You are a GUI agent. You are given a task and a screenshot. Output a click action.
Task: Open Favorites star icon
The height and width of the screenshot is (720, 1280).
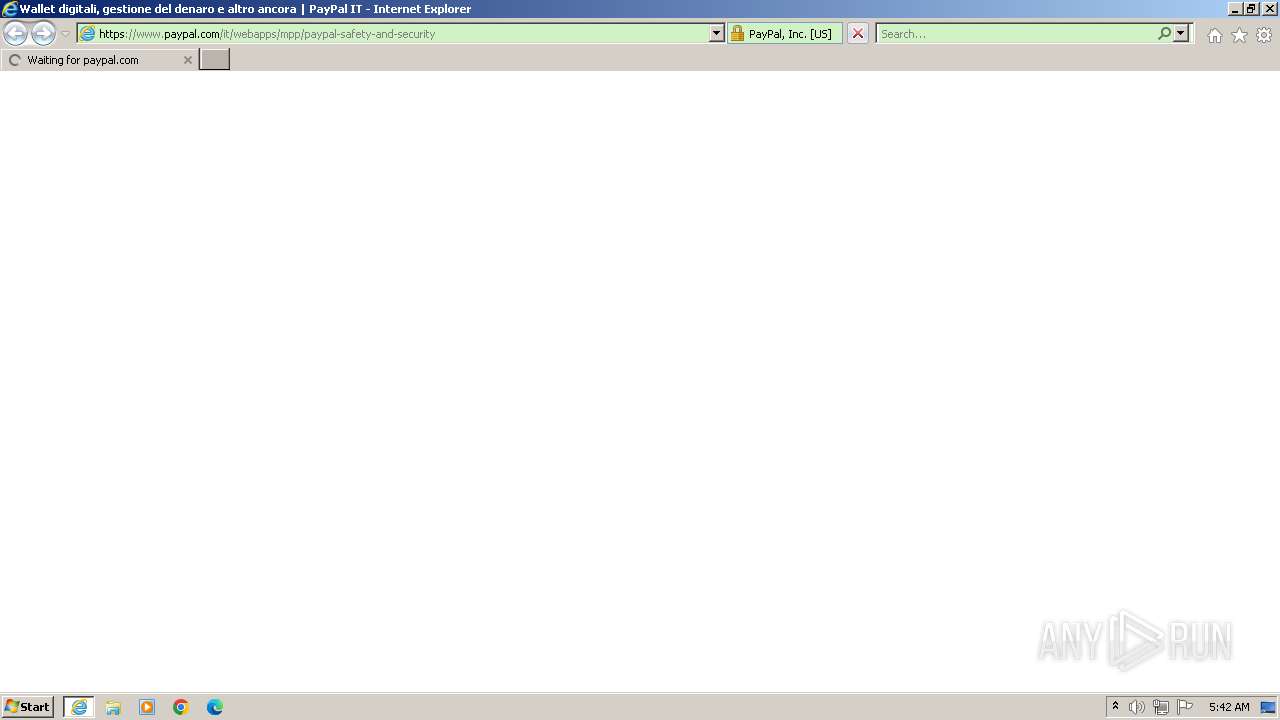point(1239,35)
